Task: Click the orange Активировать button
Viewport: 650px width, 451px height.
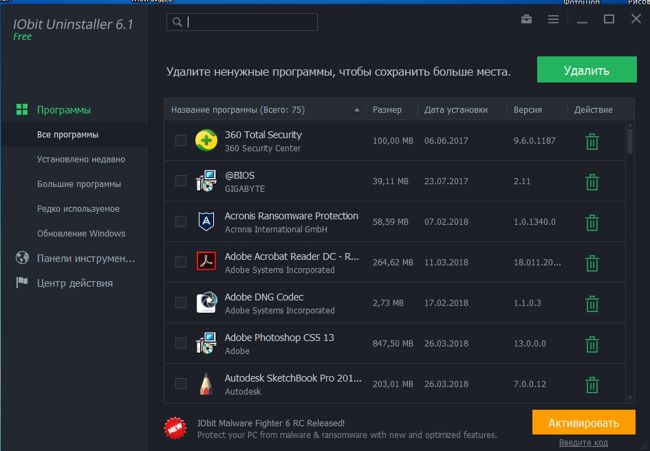Action: click(584, 423)
